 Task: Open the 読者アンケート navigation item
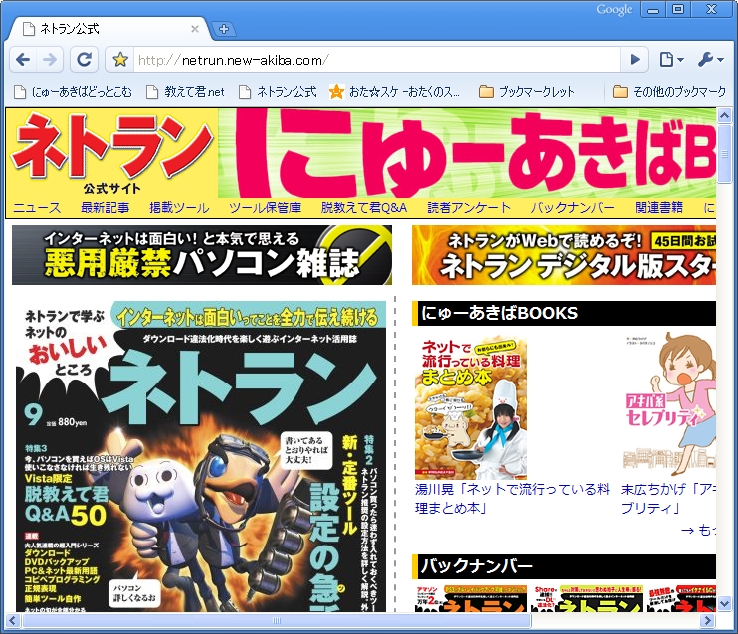(x=469, y=208)
